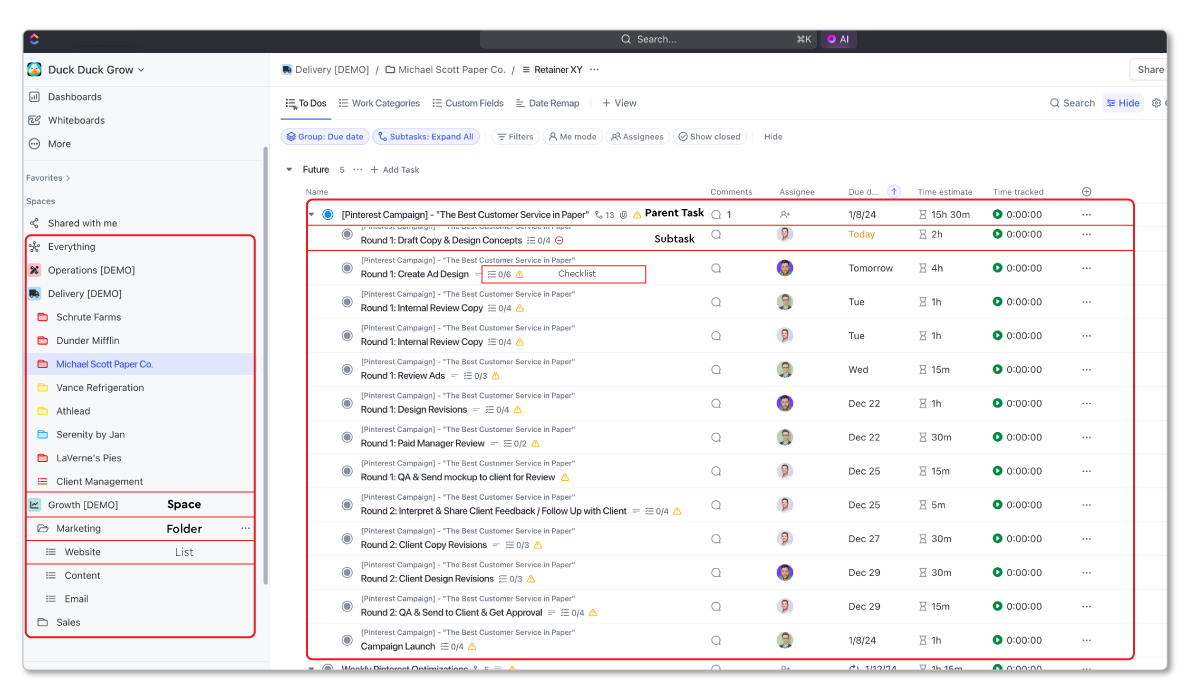Switch to the Work Categories tab
This screenshot has height=700, width=1200.
(379, 103)
